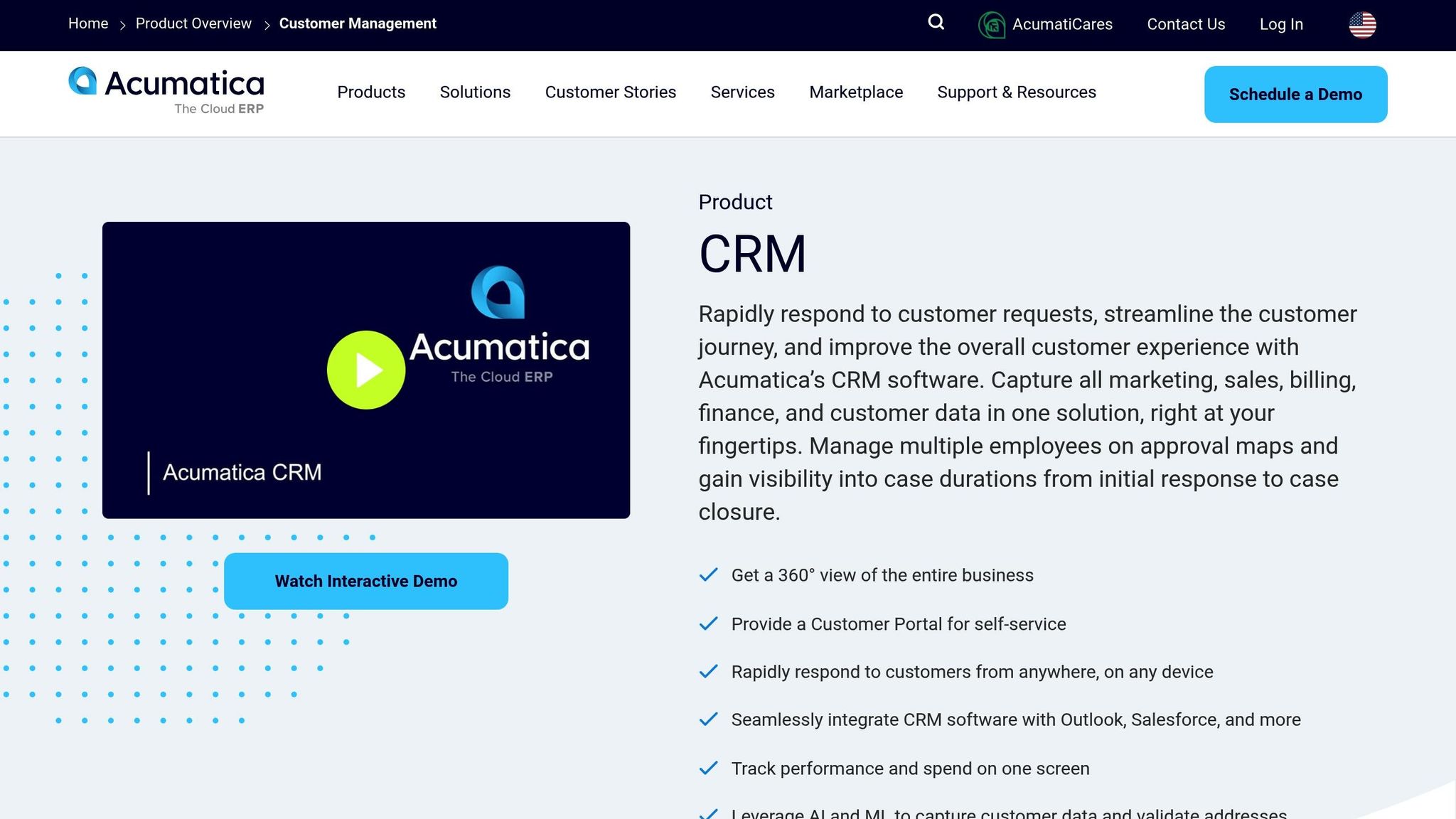The height and width of the screenshot is (819, 1456).
Task: Click checkmark beside Customer Portal item
Action: point(708,623)
